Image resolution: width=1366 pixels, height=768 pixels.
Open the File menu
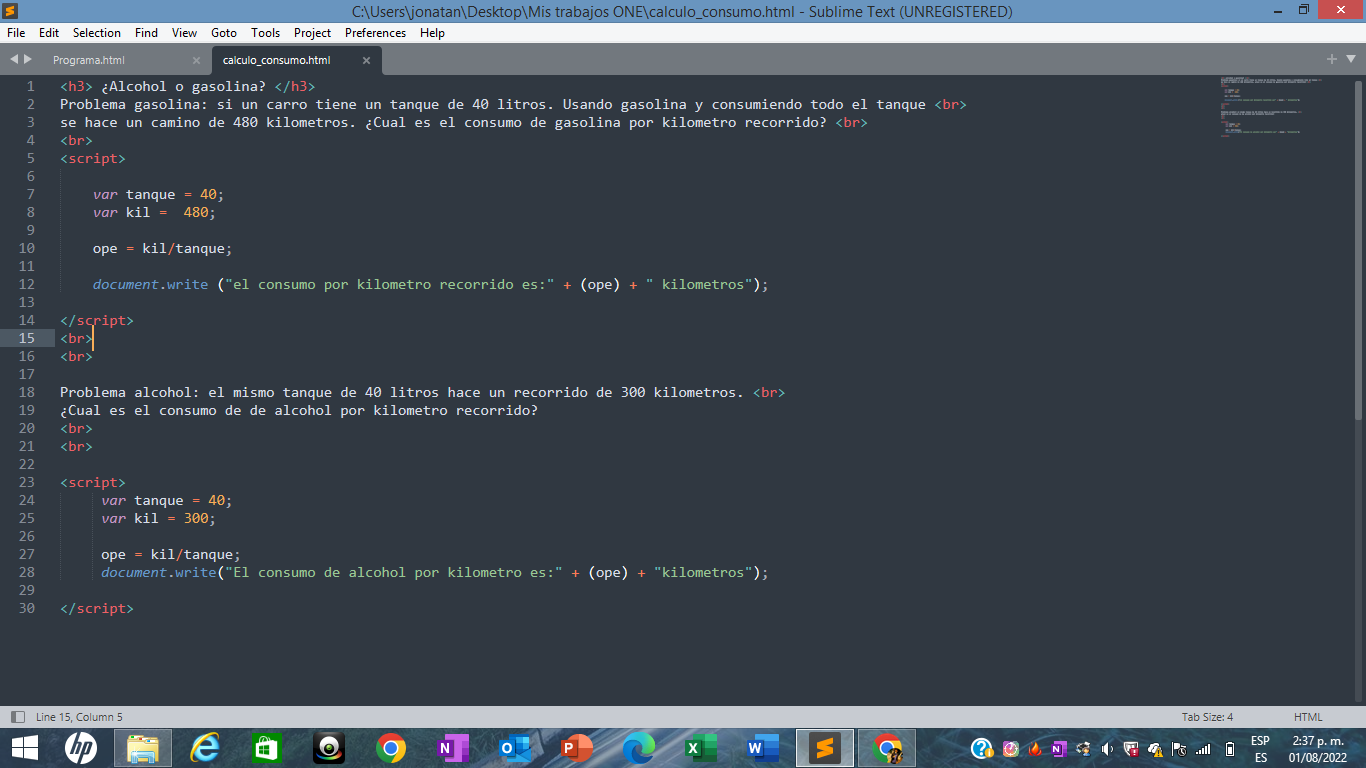pyautogui.click(x=16, y=33)
